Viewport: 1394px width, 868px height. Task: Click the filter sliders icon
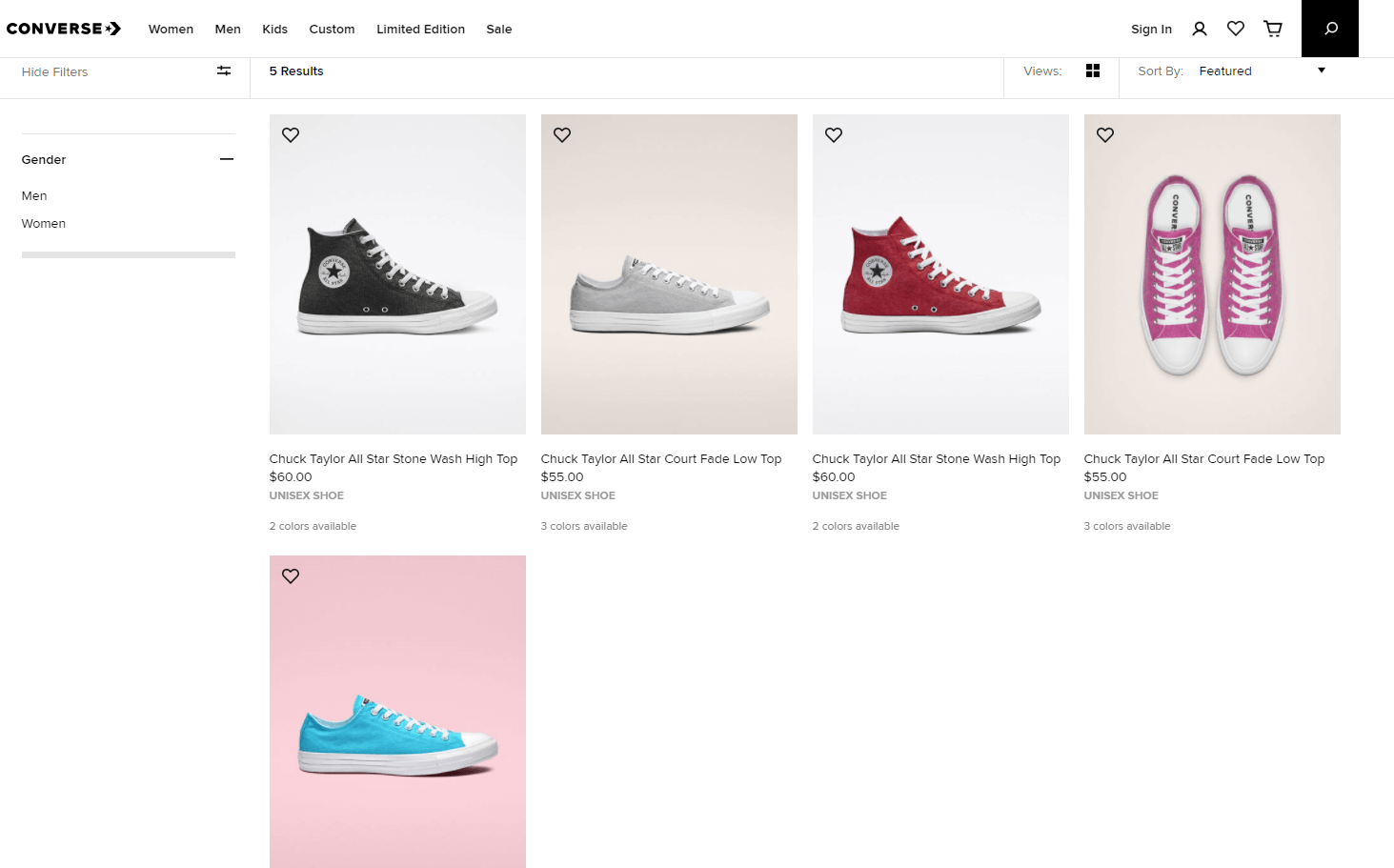click(224, 71)
